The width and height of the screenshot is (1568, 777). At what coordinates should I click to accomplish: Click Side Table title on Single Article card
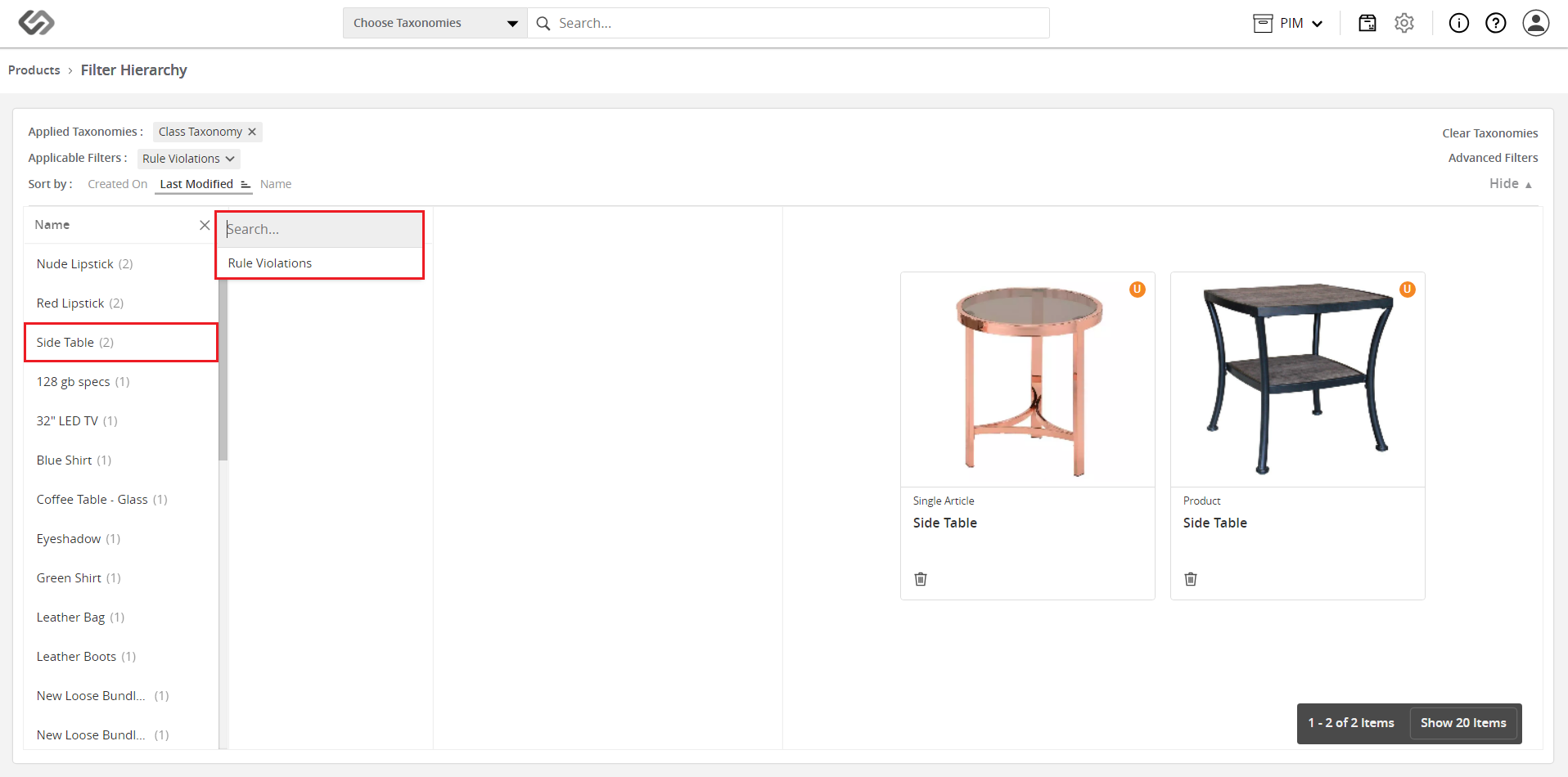pyautogui.click(x=945, y=523)
